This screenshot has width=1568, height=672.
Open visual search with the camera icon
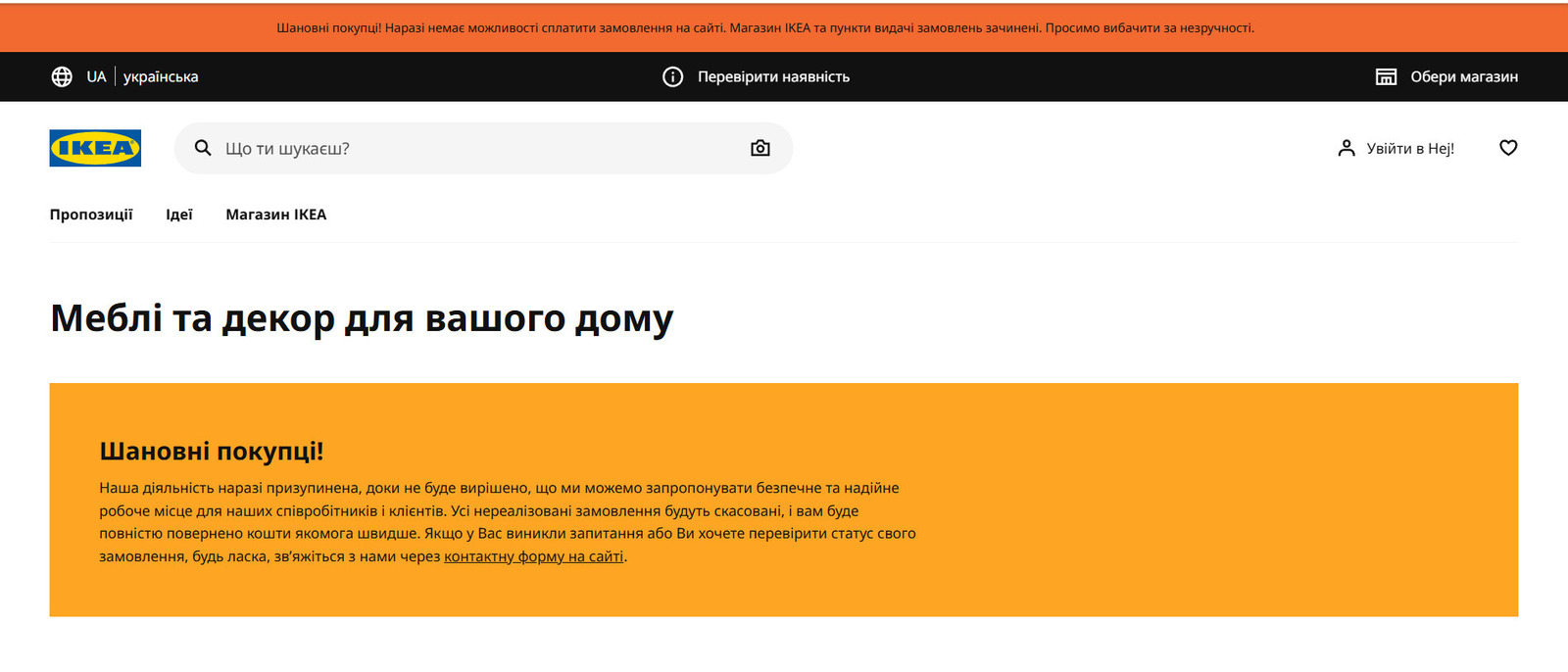click(759, 148)
